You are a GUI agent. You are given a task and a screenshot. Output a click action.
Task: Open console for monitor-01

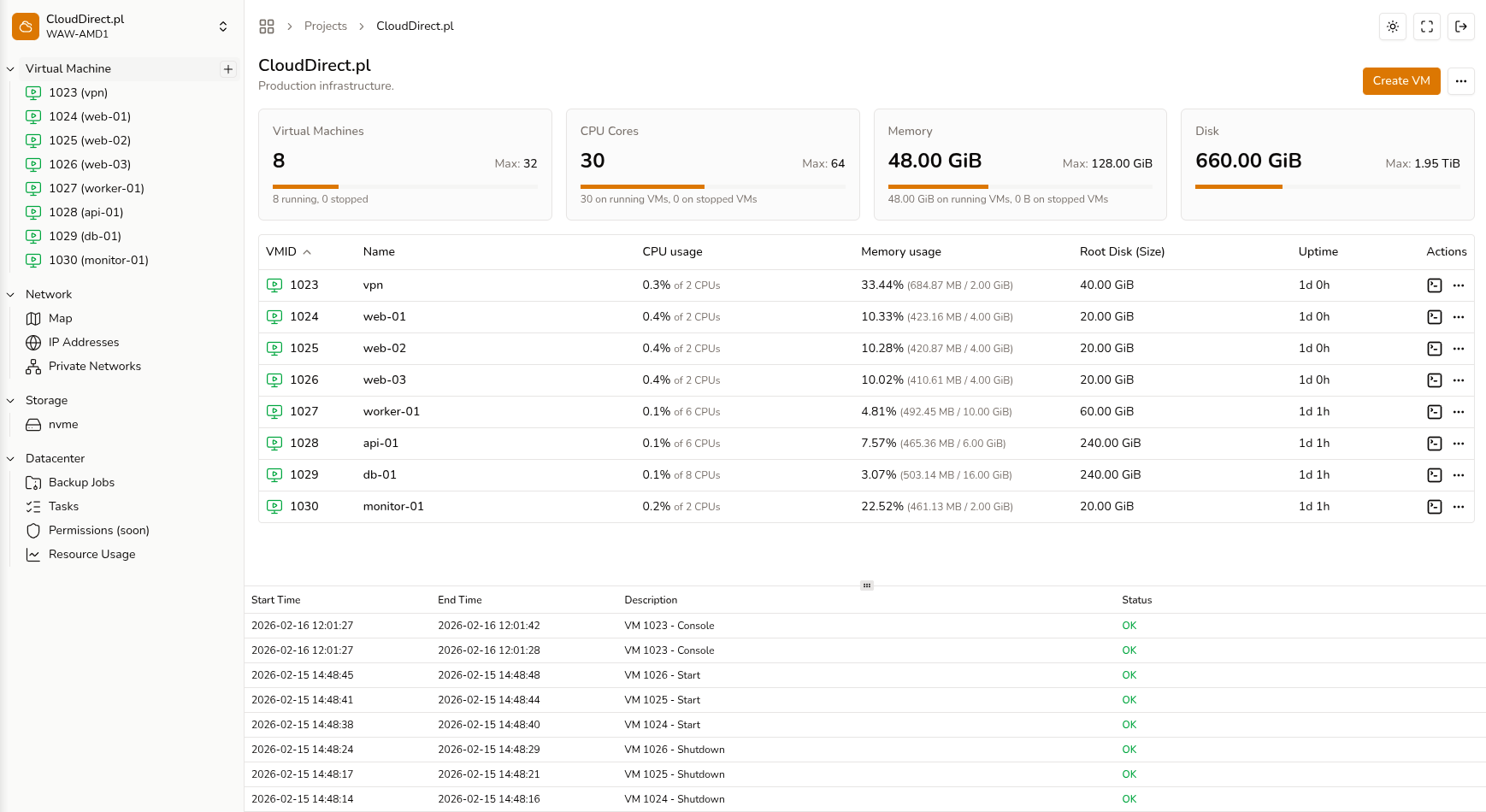pos(1435,506)
